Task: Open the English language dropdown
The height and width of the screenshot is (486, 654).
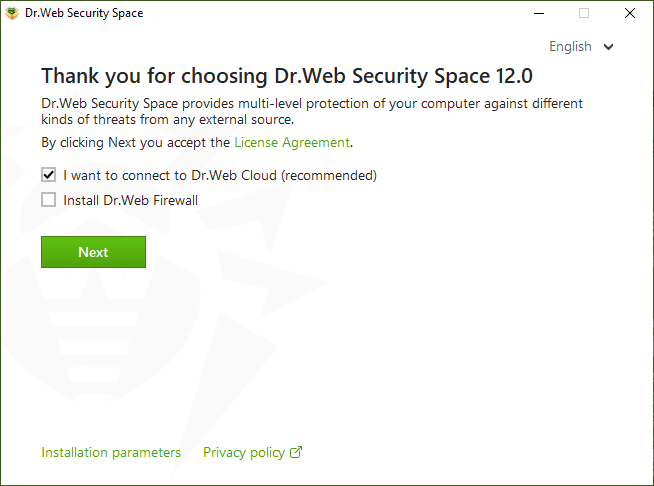Action: (x=581, y=46)
